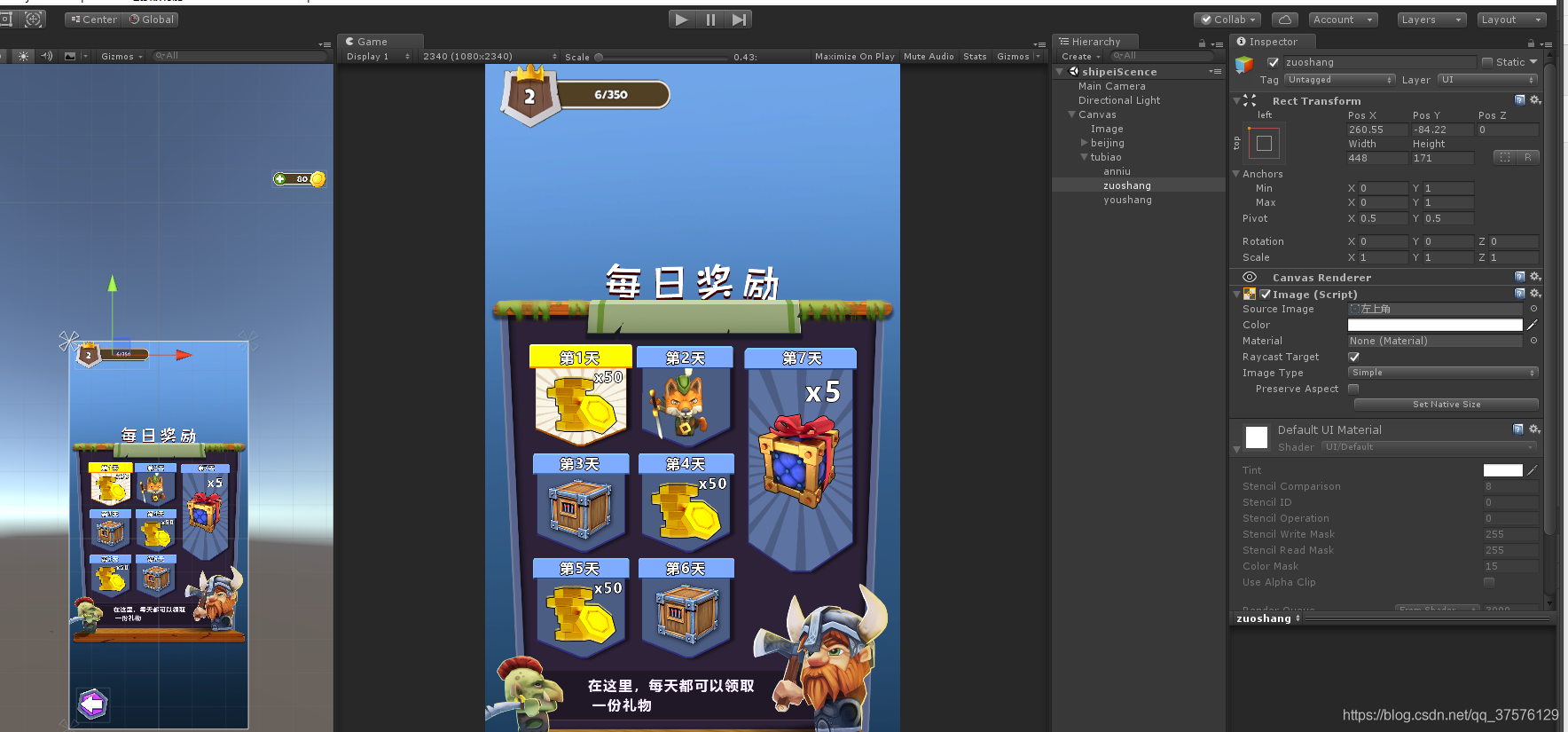Screen dimensions: 1568x732
Task: Open the Static options dropdown arrow
Action: pos(1533,62)
